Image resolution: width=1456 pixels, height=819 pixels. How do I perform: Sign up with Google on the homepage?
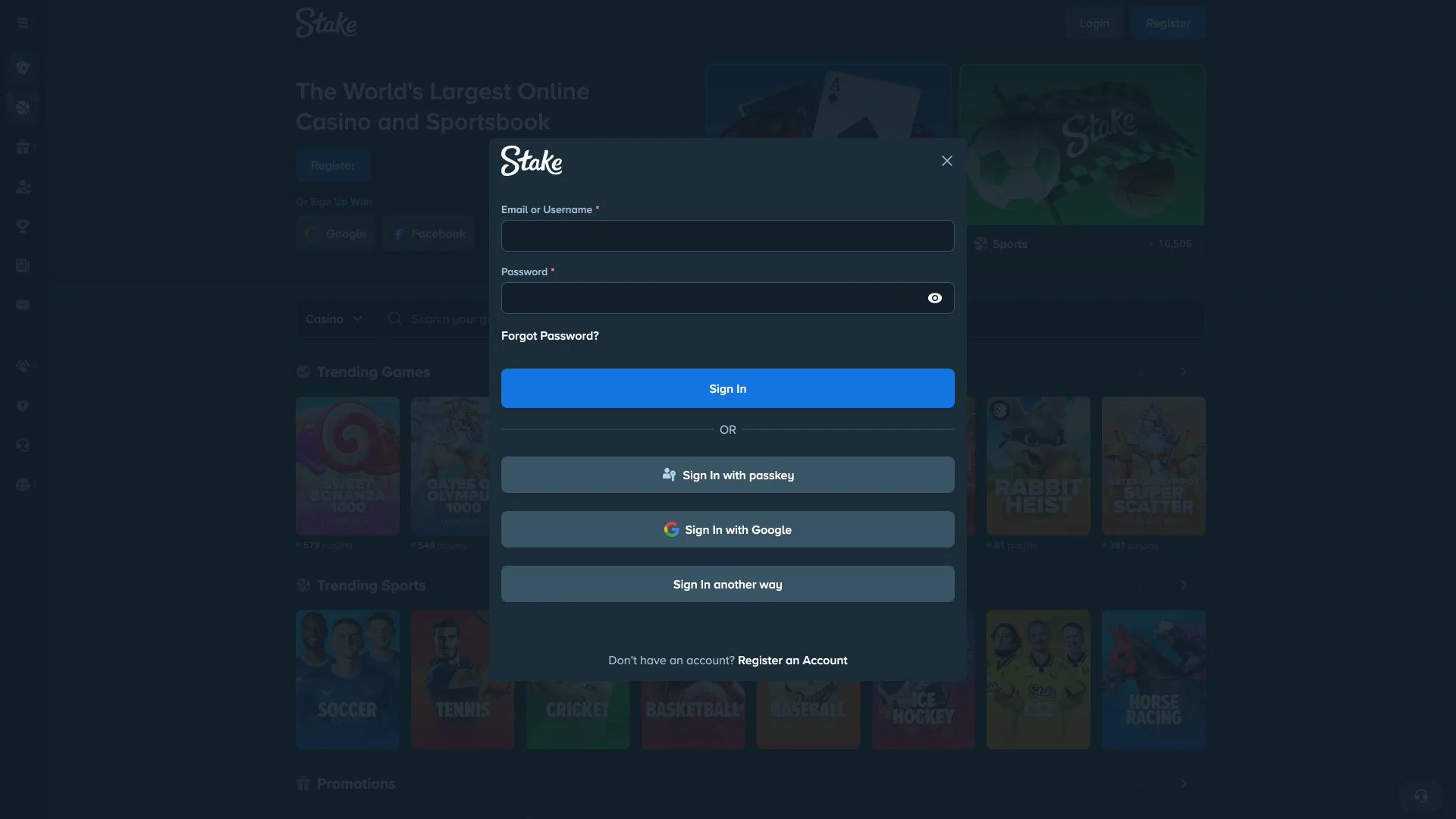coord(335,234)
